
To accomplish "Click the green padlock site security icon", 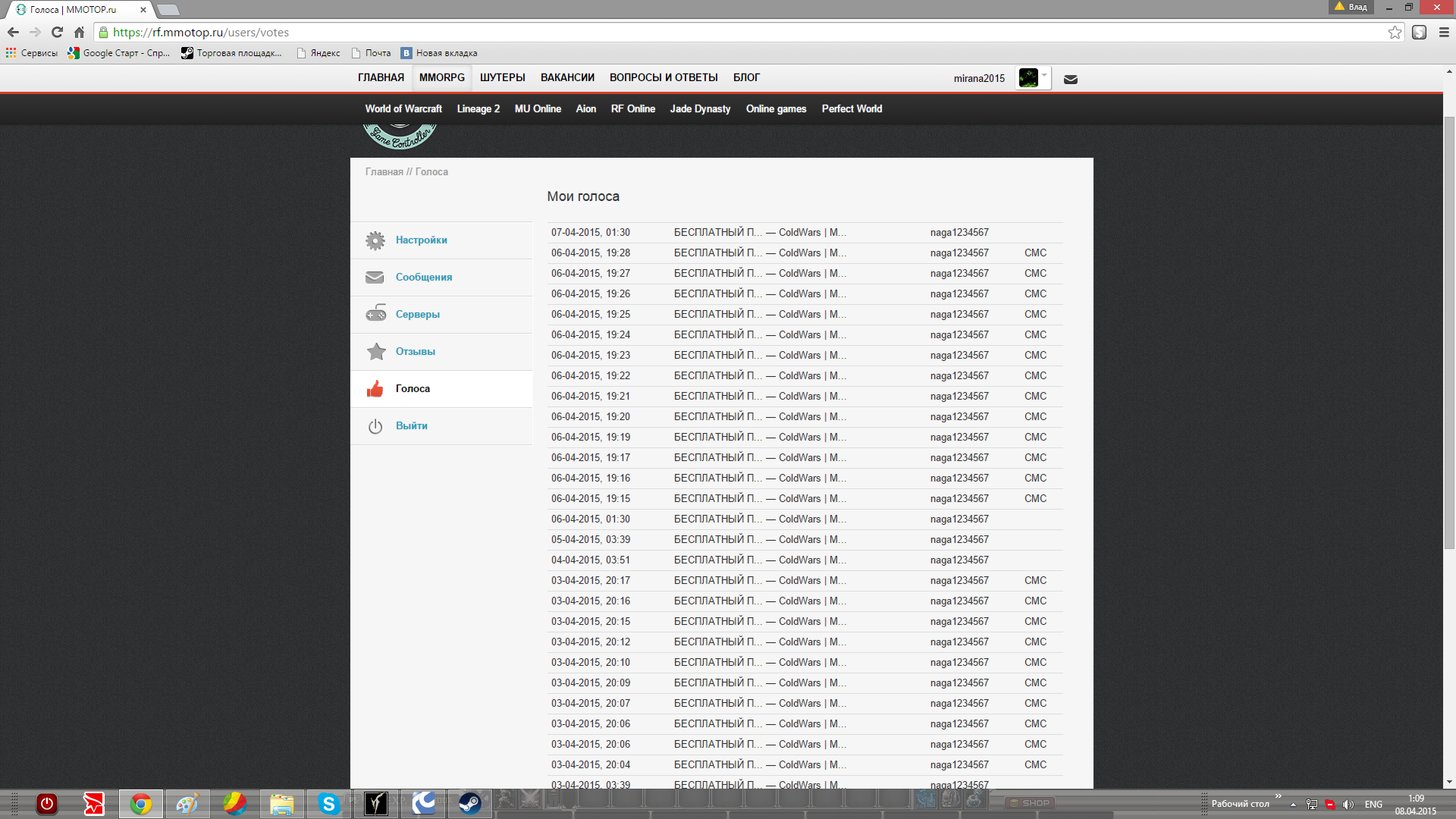I will [x=104, y=32].
